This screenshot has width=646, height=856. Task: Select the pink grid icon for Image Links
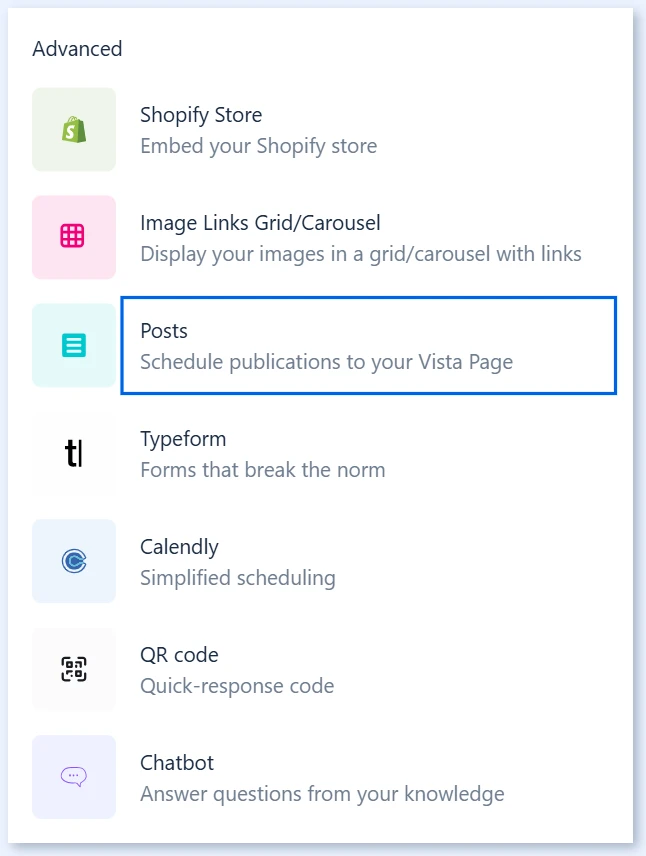[x=74, y=237]
